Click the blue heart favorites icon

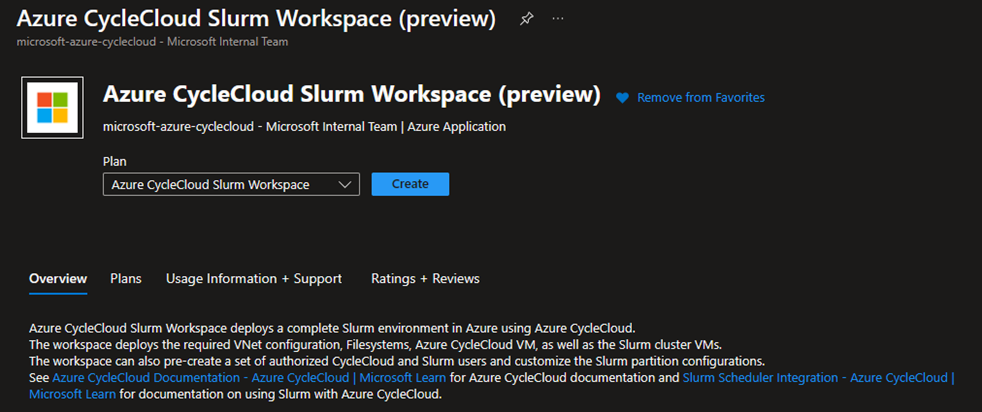coord(622,98)
